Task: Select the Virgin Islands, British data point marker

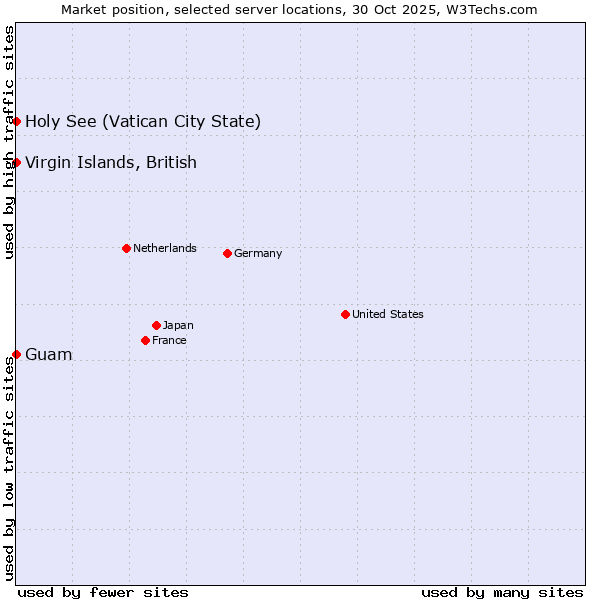Action: [x=17, y=162]
